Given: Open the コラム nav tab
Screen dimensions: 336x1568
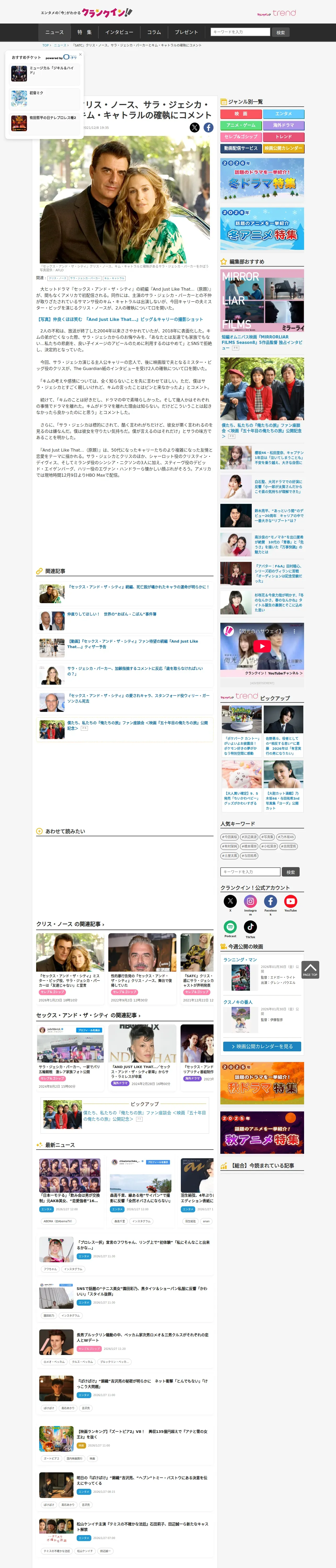Looking at the screenshot, I should (x=154, y=32).
